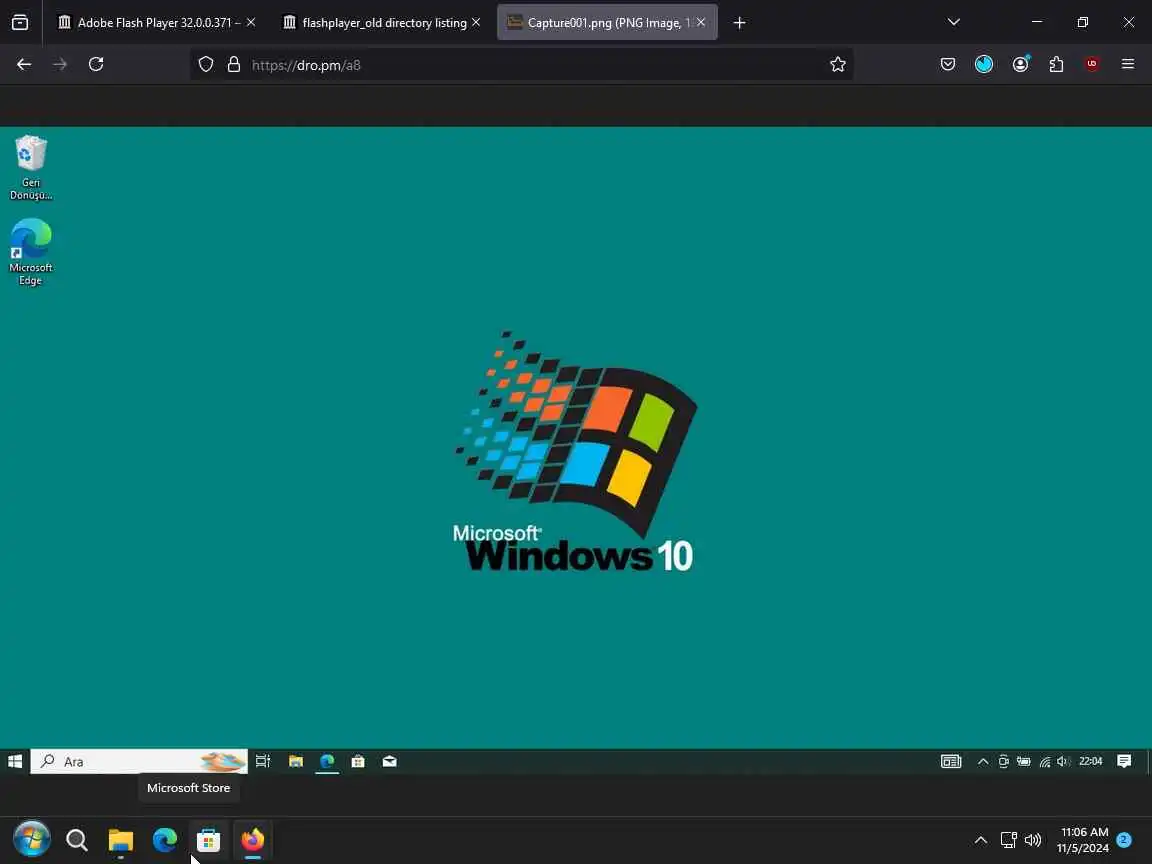Screen dimensions: 1152x864
Task: Select the Capture001.png image tab
Action: 607,23
